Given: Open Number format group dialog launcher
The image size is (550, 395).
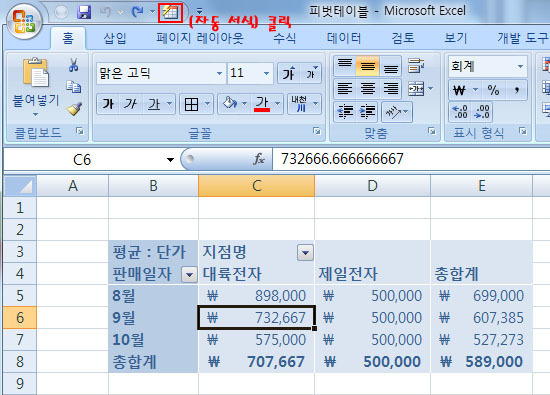Looking at the screenshot, I should point(523,131).
